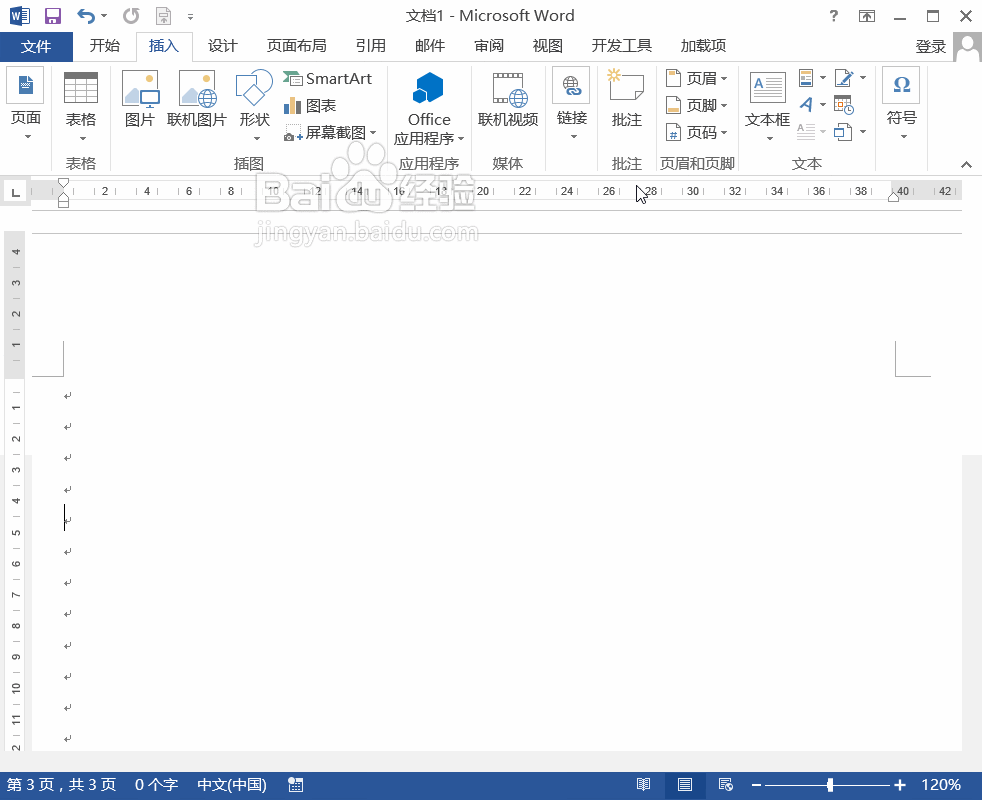Switch to Web Layout view
The width and height of the screenshot is (982, 800).
[x=726, y=784]
